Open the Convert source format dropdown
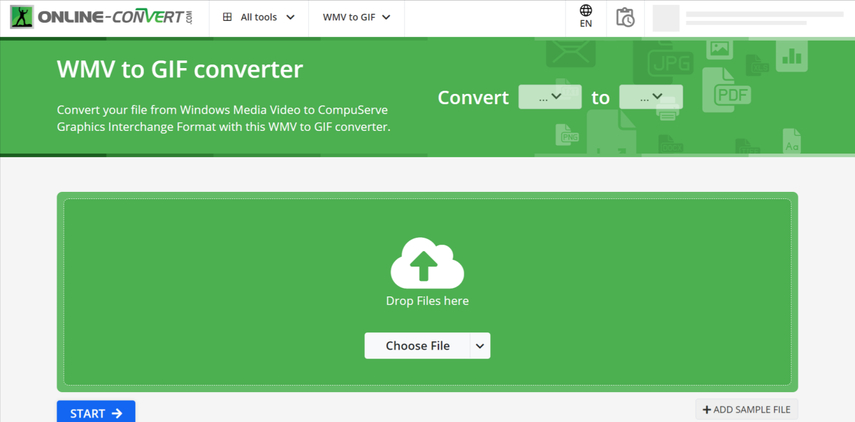This screenshot has width=855, height=422. [550, 97]
